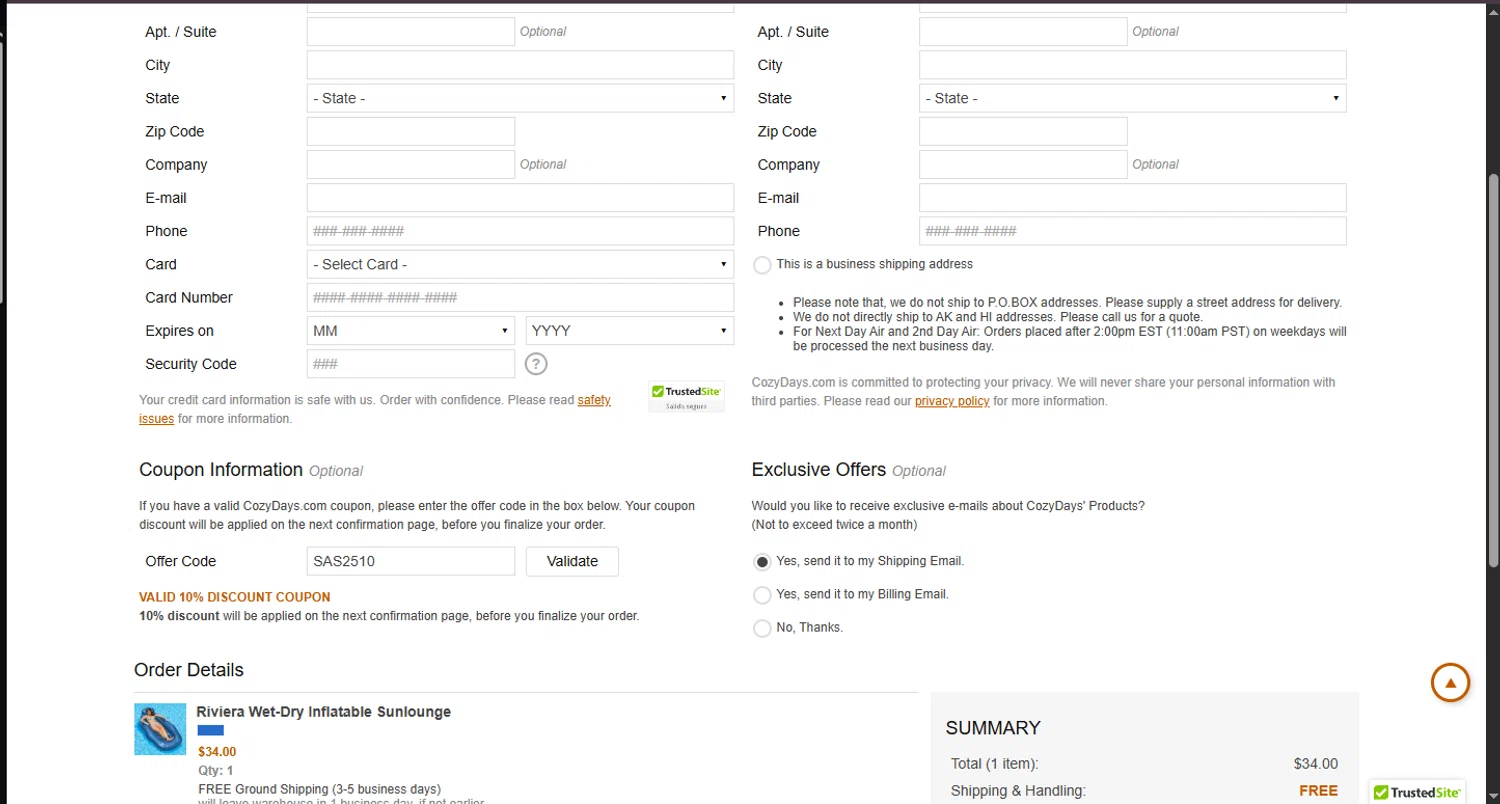Click the FREE shipping value in the summary
The image size is (1500, 804).
pos(1318,791)
